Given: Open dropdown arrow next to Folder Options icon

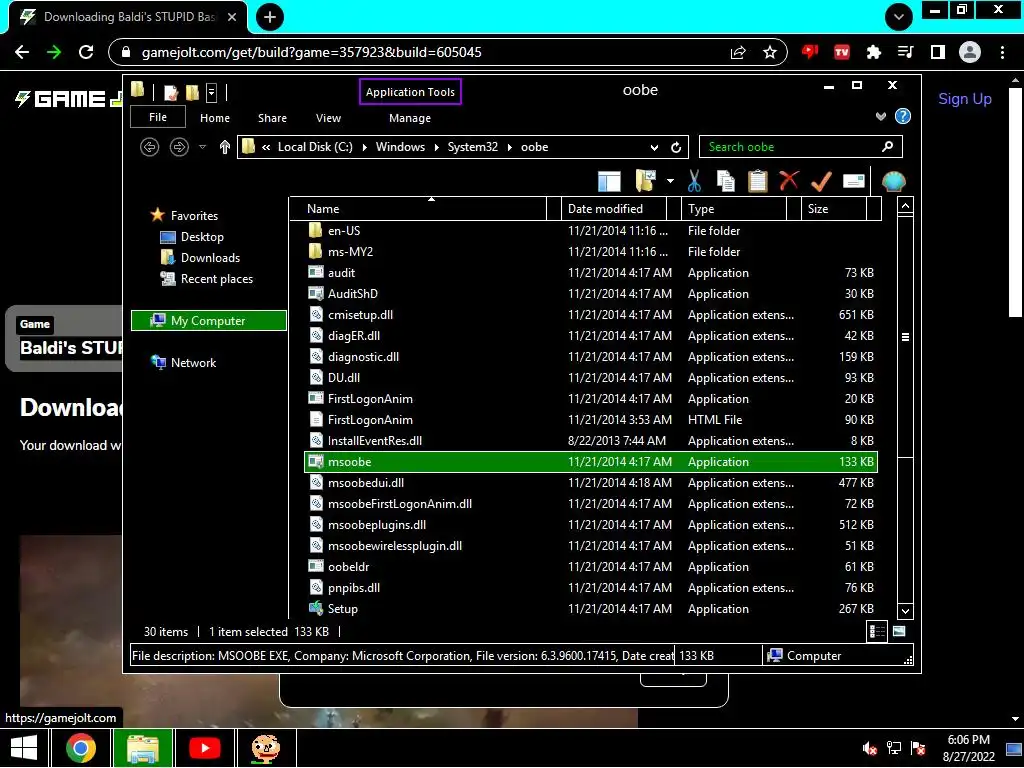Looking at the screenshot, I should click(x=670, y=181).
